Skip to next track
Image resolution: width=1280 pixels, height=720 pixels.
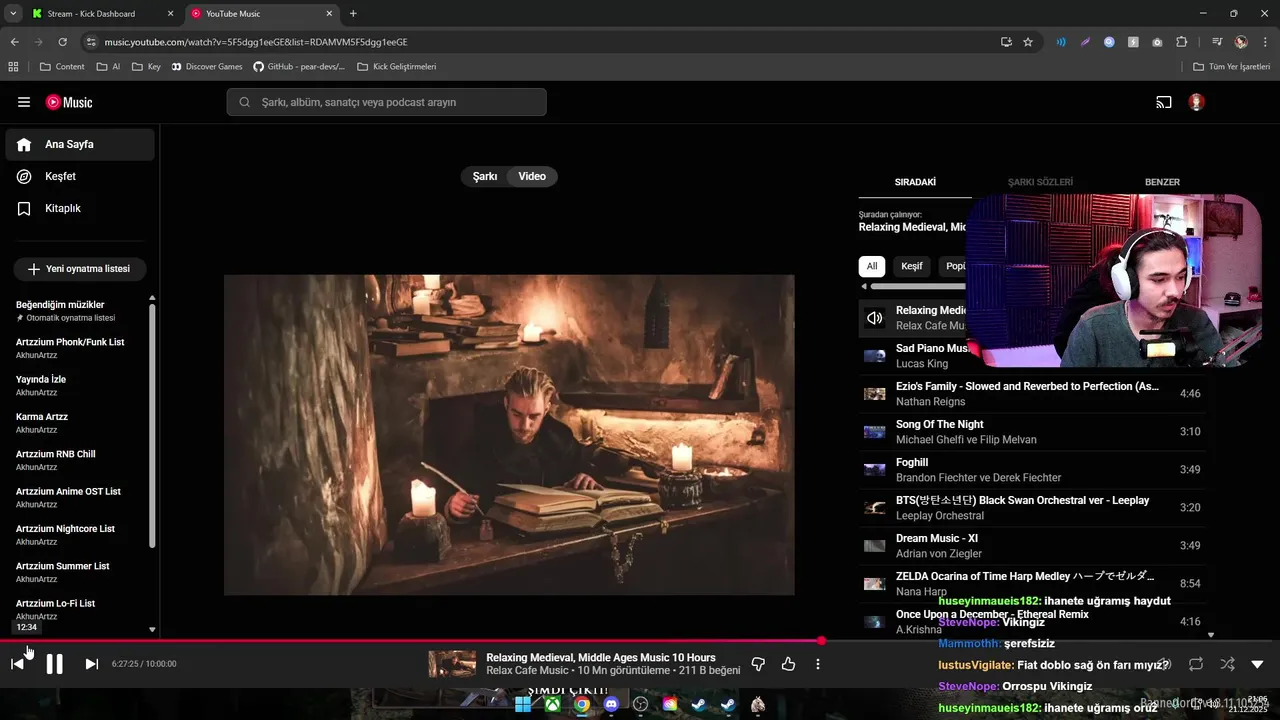(x=91, y=664)
